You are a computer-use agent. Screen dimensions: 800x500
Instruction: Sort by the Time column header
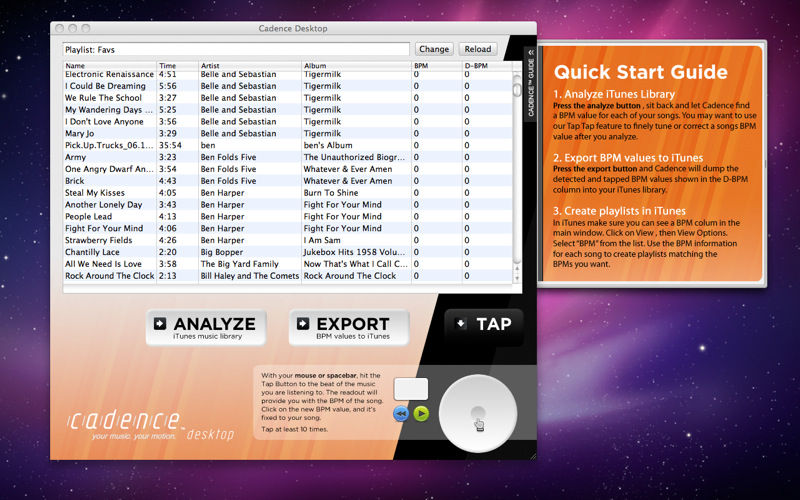point(178,66)
